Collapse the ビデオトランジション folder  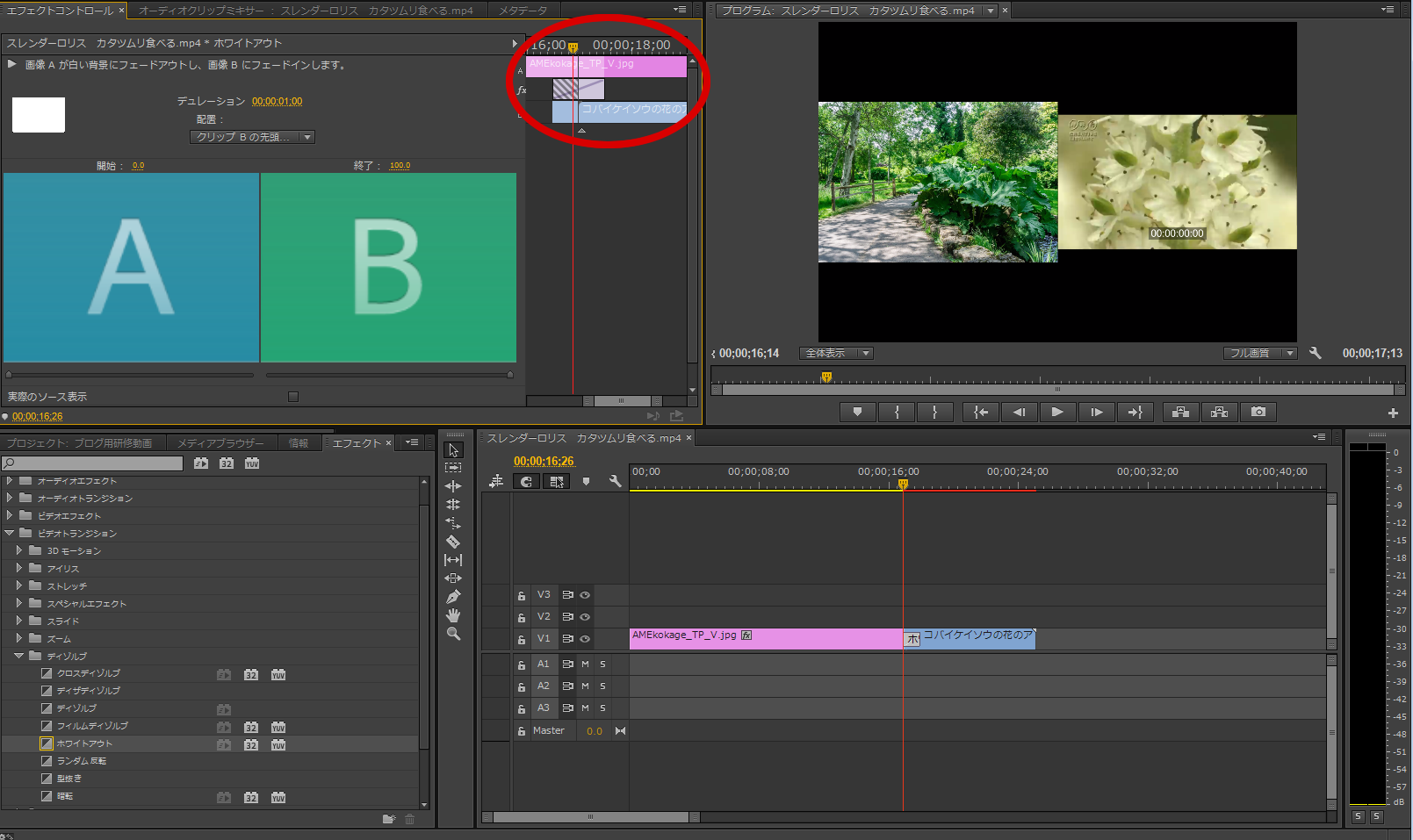[10, 533]
